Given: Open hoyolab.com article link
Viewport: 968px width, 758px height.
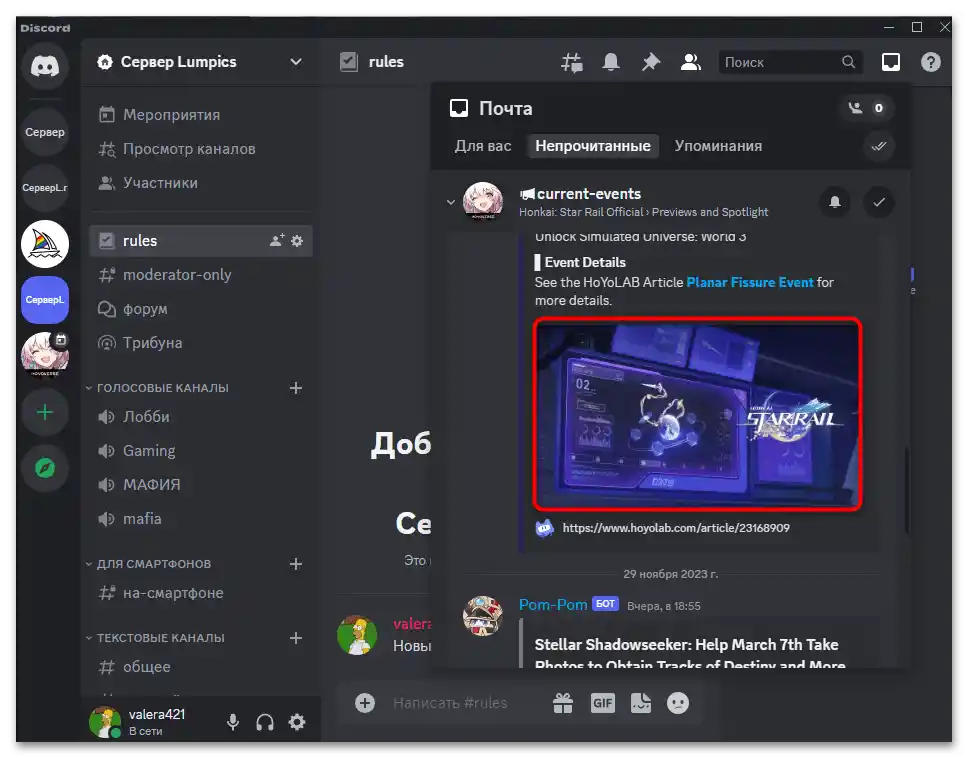Looking at the screenshot, I should pos(675,528).
